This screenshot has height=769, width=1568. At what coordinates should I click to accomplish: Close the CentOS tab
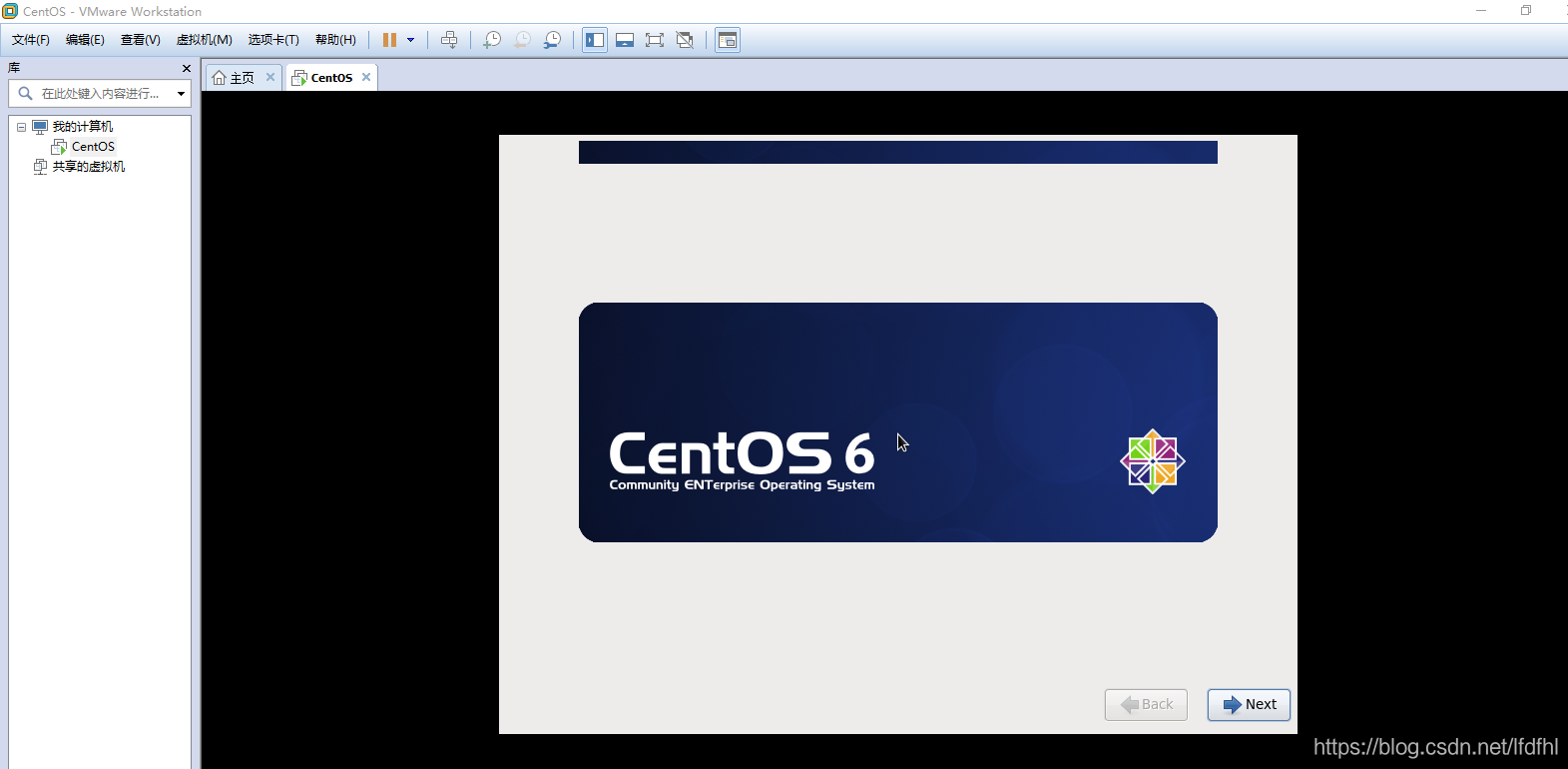(x=366, y=77)
